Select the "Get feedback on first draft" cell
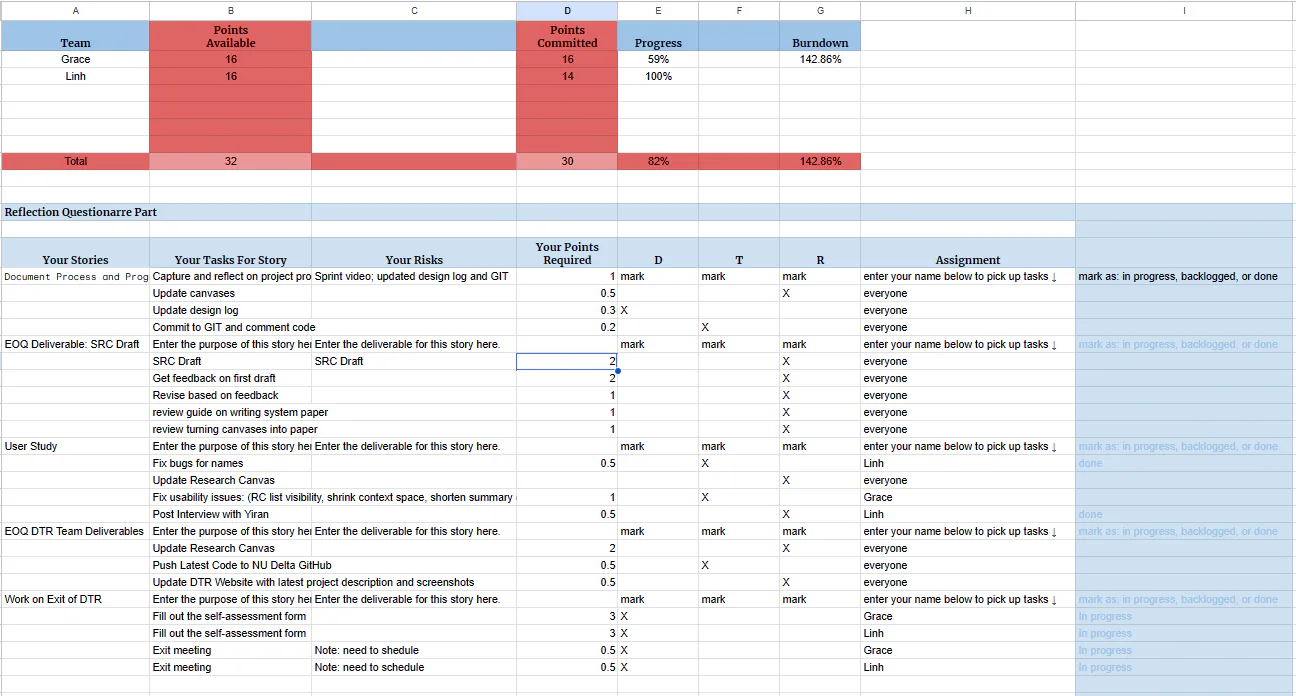Image resolution: width=1296 pixels, height=696 pixels. (x=214, y=379)
